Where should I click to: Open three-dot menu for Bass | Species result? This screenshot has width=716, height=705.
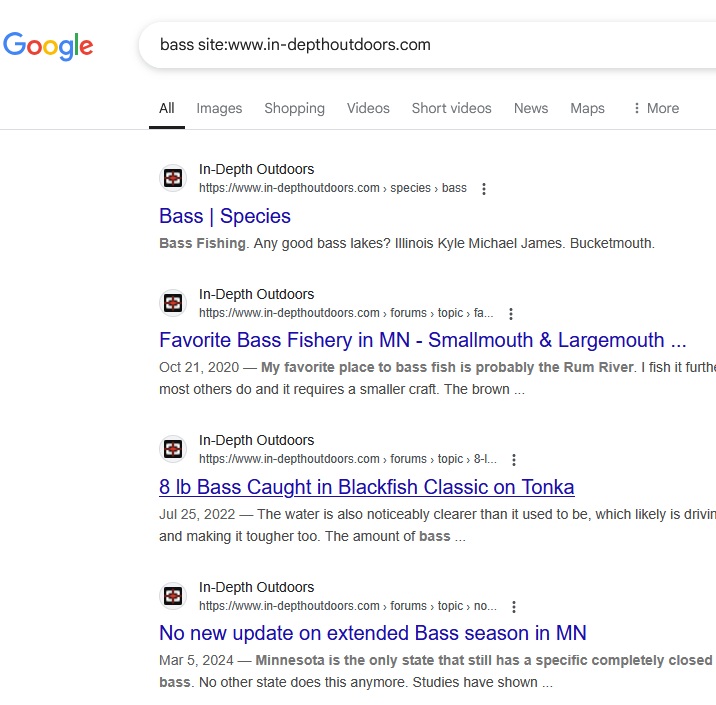484,189
